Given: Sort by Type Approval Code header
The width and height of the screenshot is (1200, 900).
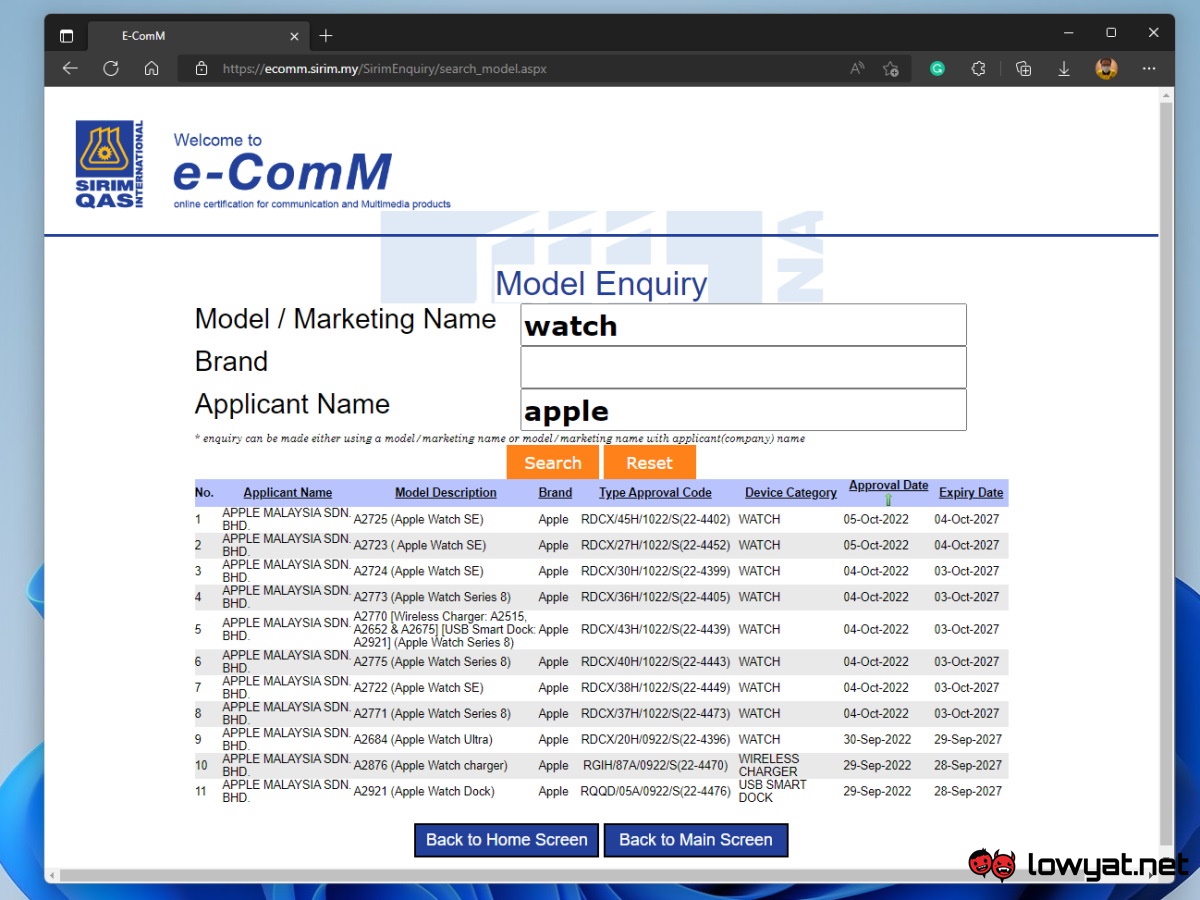Looking at the screenshot, I should pyautogui.click(x=655, y=492).
